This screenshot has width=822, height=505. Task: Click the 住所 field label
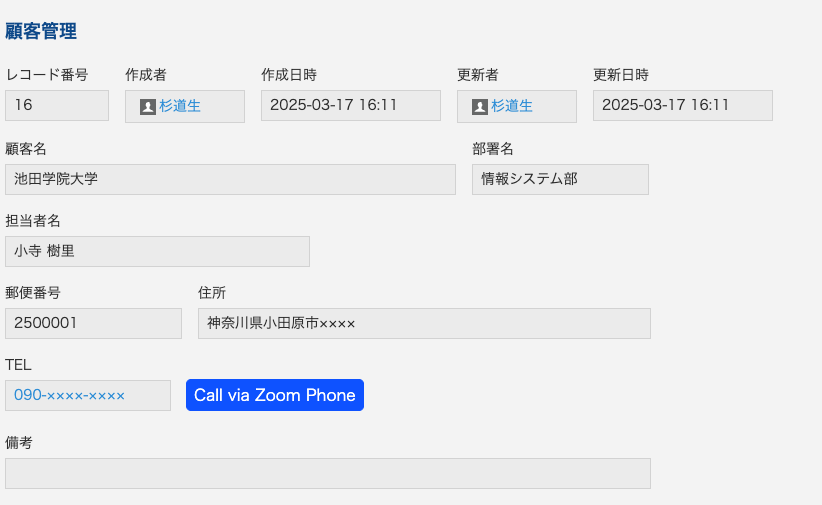[x=212, y=293]
